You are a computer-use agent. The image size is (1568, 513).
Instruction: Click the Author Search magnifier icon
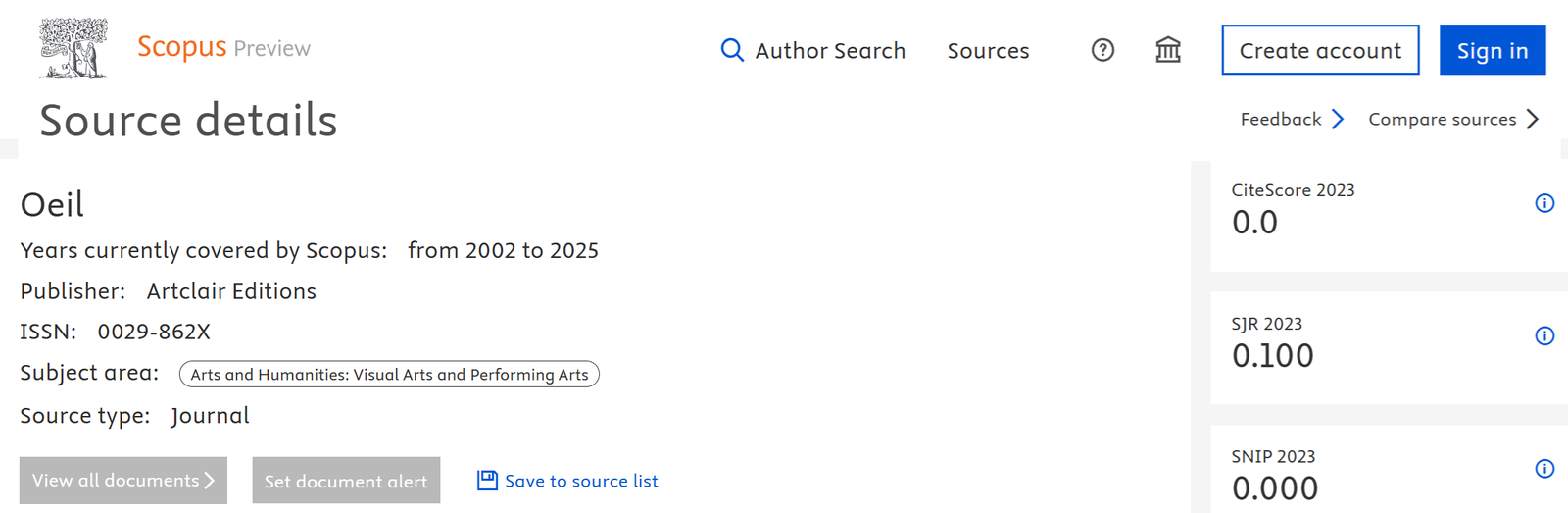click(732, 50)
